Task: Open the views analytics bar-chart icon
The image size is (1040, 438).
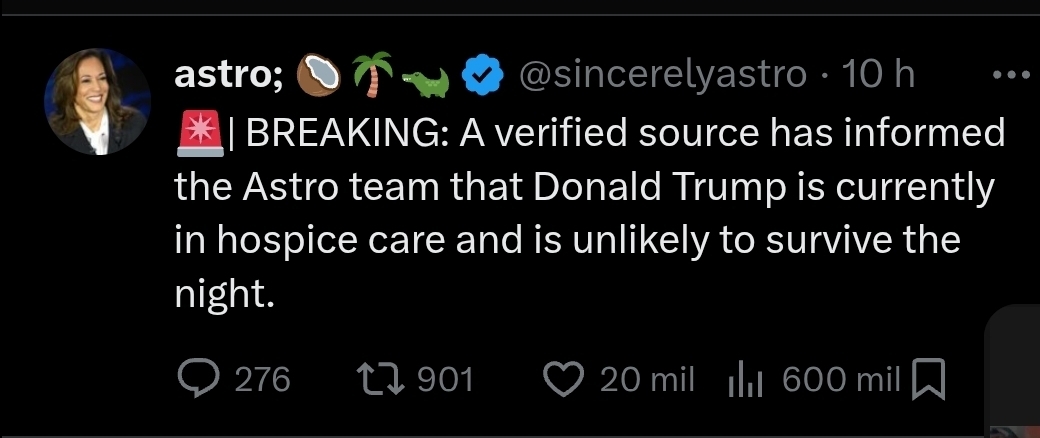Action: (747, 379)
